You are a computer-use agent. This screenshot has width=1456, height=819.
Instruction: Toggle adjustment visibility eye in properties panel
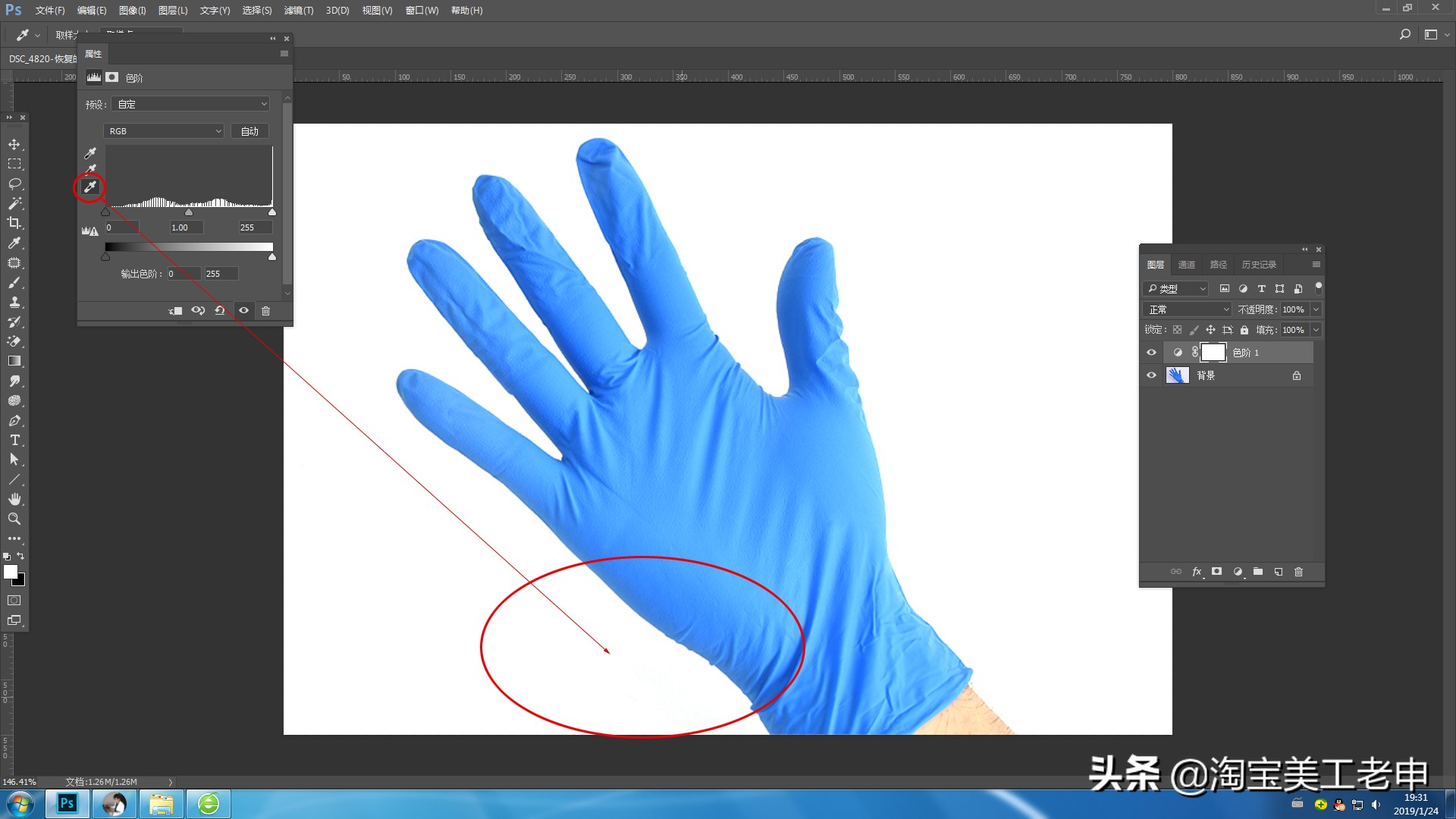(243, 311)
